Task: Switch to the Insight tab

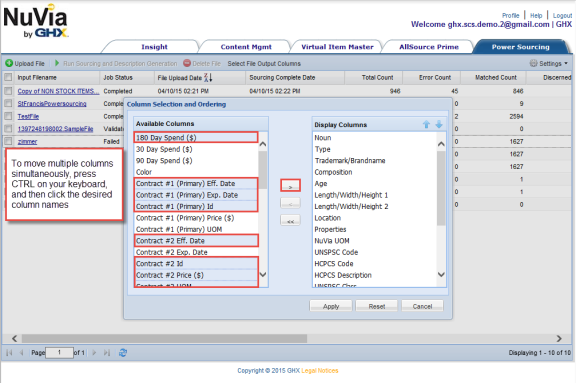Action: [154, 47]
